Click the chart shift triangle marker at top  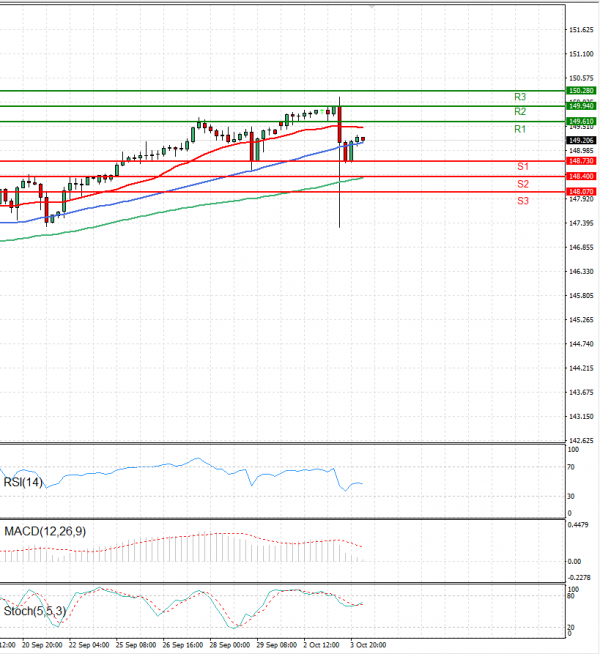click(372, 6)
